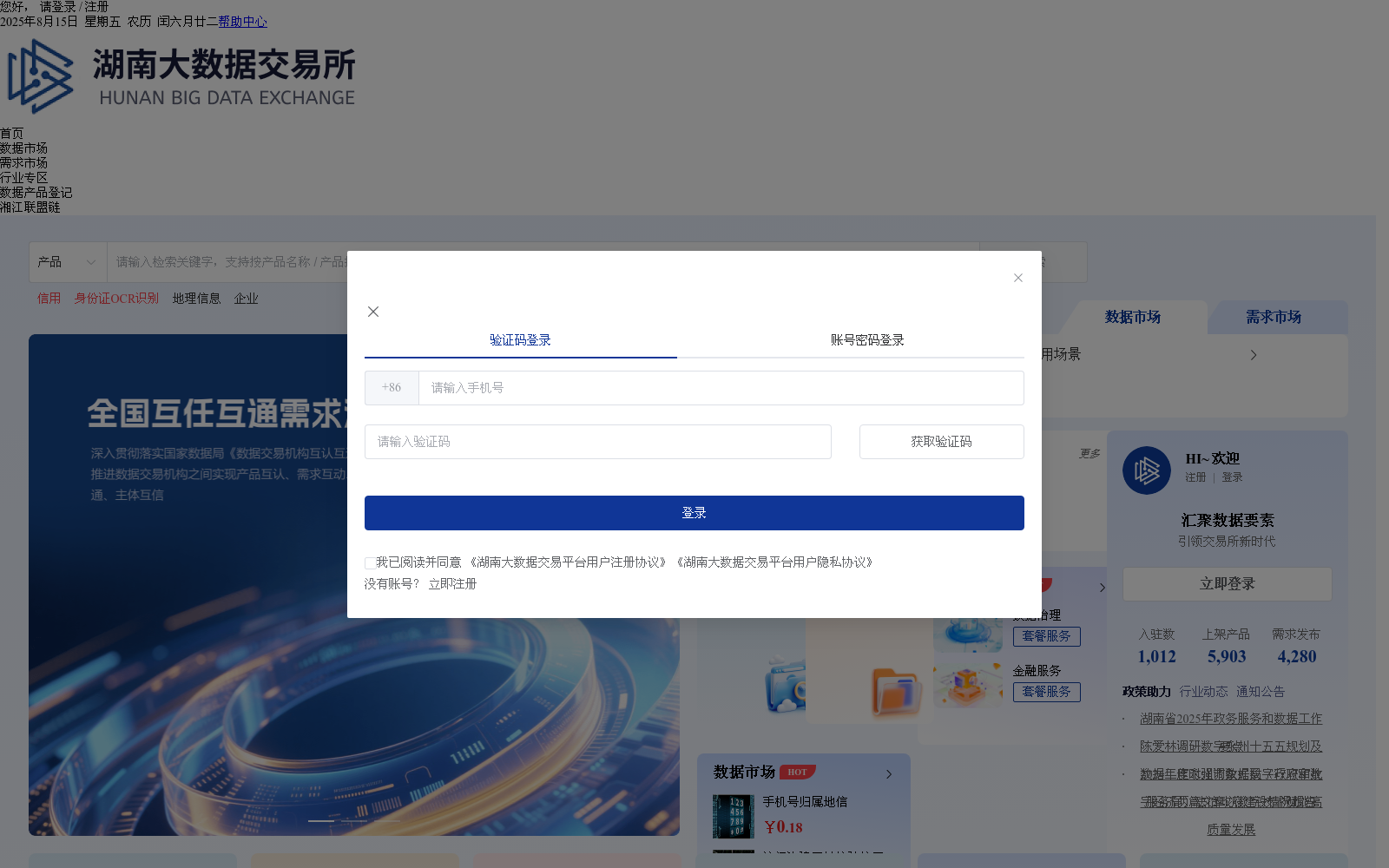Select the 地理信息 hot keyword

coord(196,299)
